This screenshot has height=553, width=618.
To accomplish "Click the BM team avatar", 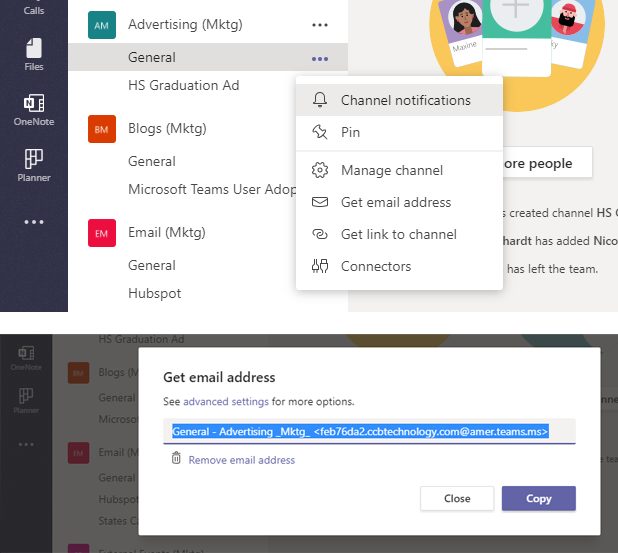I will tap(102, 129).
